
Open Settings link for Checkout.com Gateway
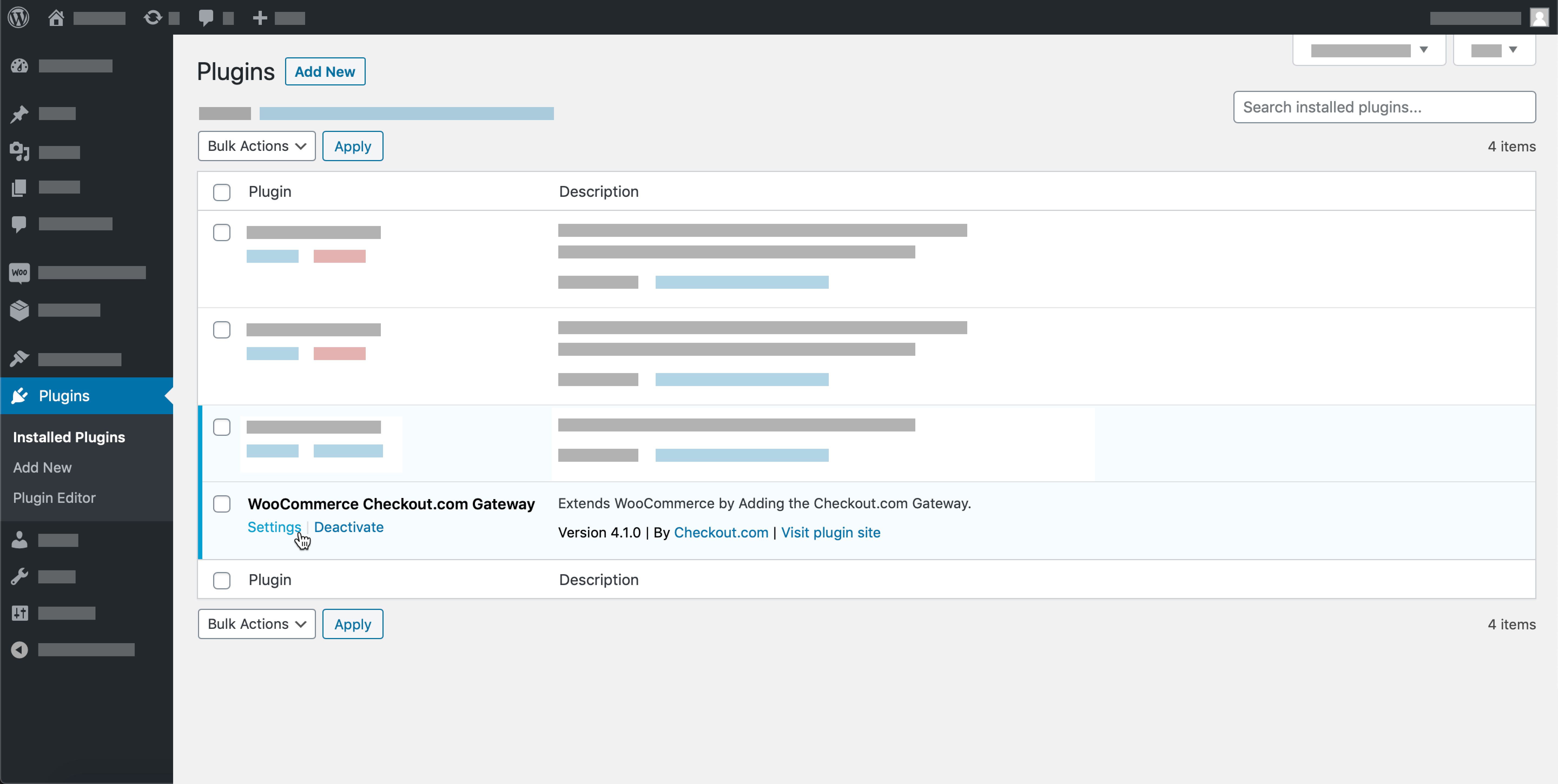coord(274,527)
